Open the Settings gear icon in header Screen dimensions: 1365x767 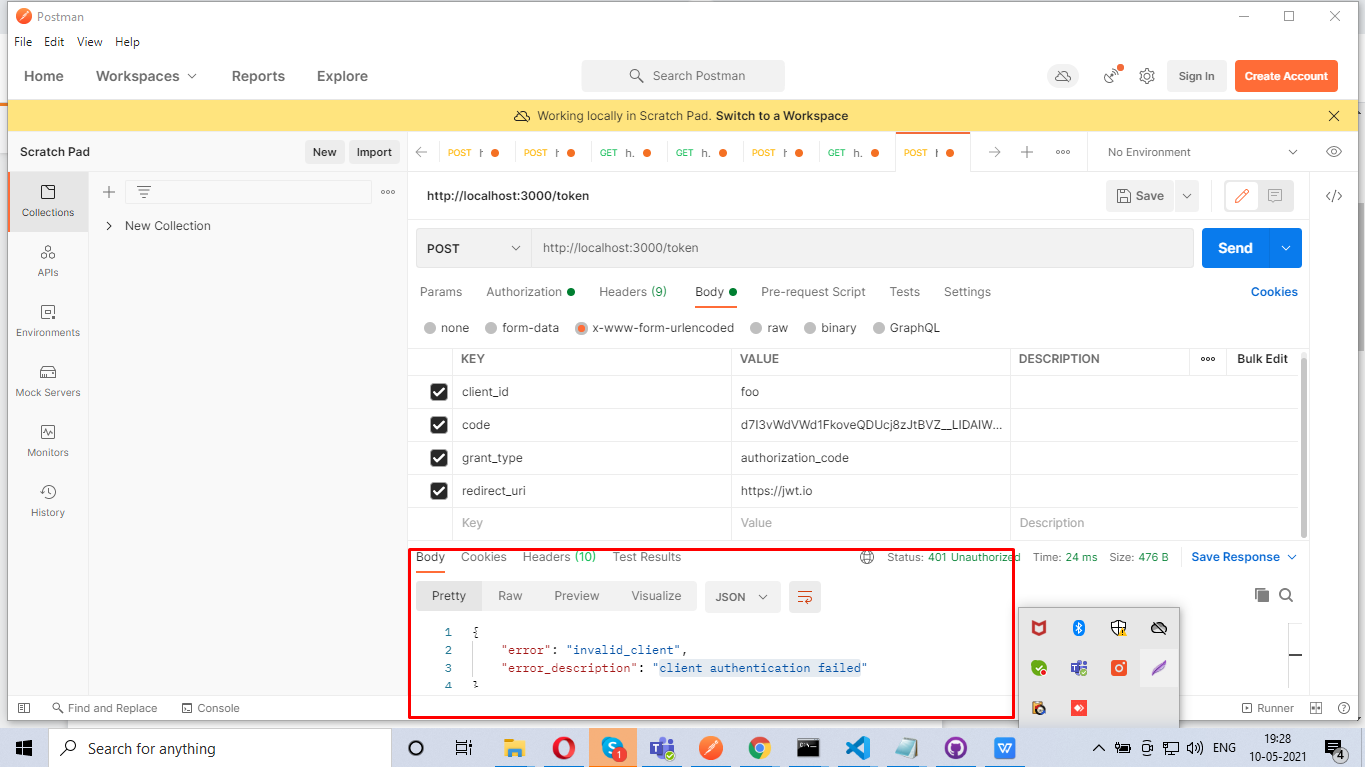1147,76
